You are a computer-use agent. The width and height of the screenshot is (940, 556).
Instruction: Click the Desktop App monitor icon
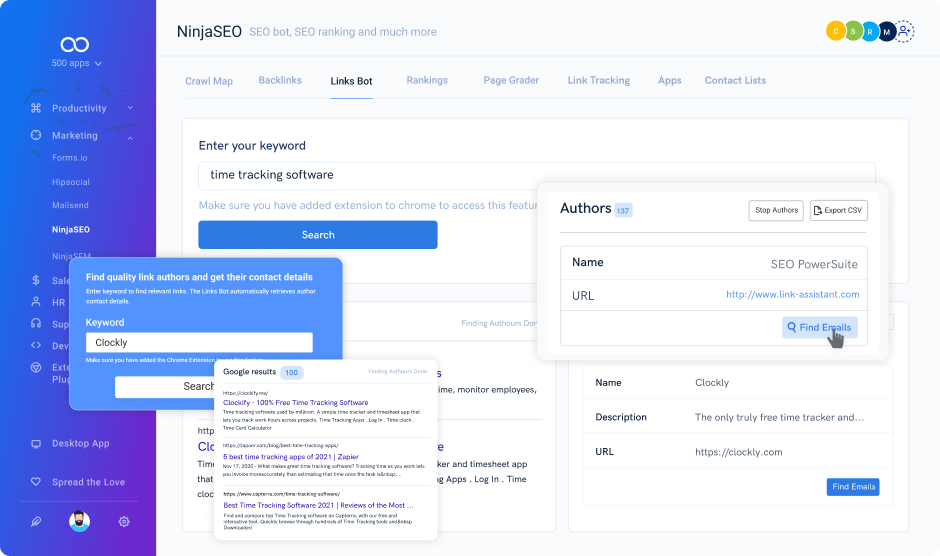click(36, 443)
